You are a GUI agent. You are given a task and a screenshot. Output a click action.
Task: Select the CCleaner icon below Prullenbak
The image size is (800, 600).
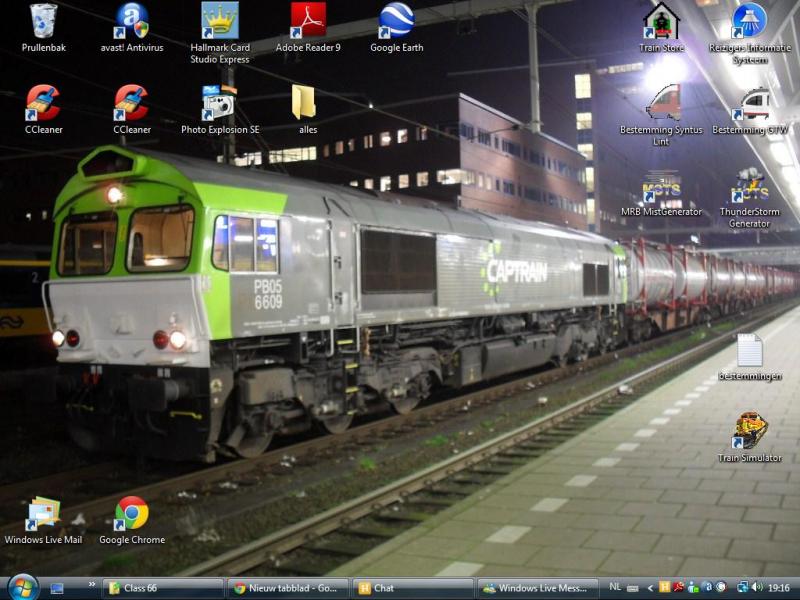click(x=43, y=110)
